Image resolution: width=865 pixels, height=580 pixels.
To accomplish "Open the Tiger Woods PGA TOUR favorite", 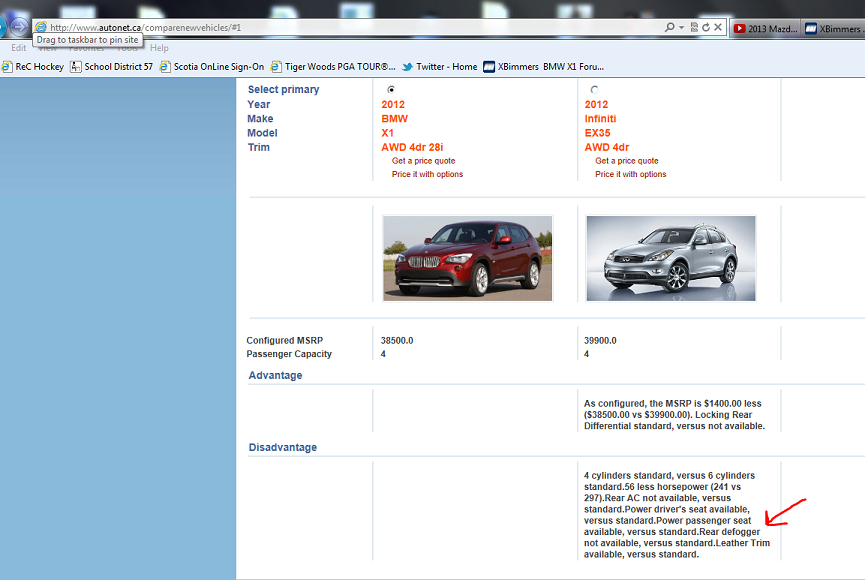I will (333, 67).
